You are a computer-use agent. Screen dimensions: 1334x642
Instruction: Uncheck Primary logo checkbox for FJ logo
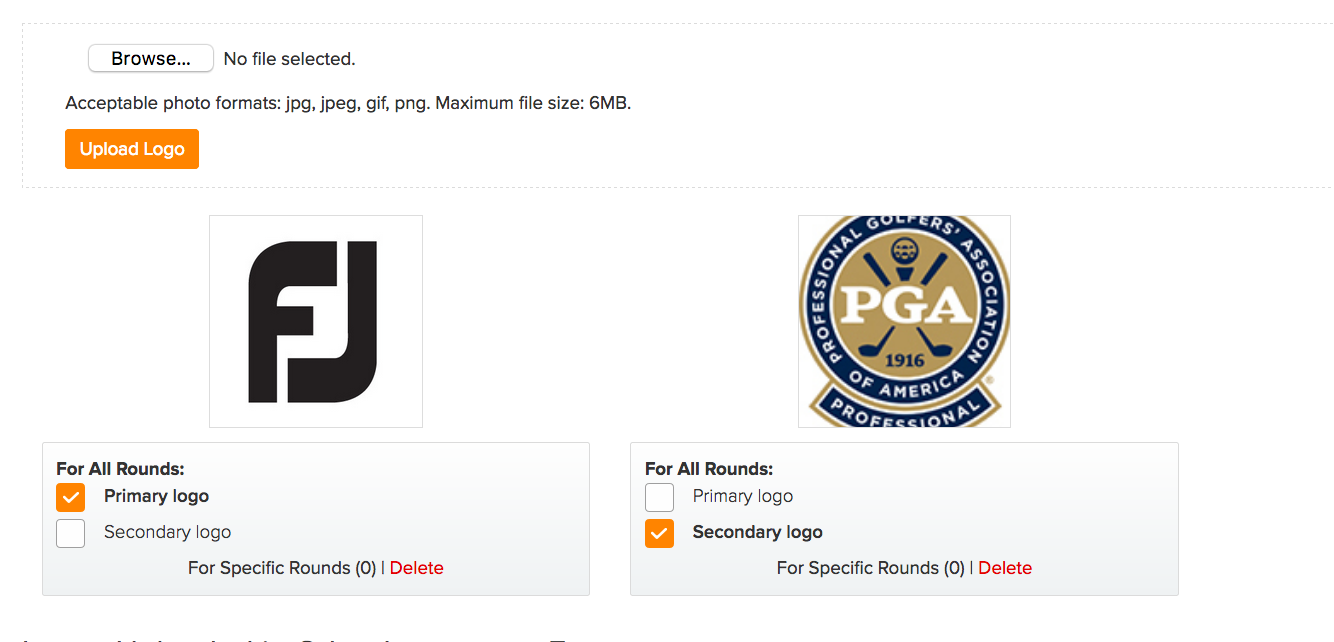[70, 497]
